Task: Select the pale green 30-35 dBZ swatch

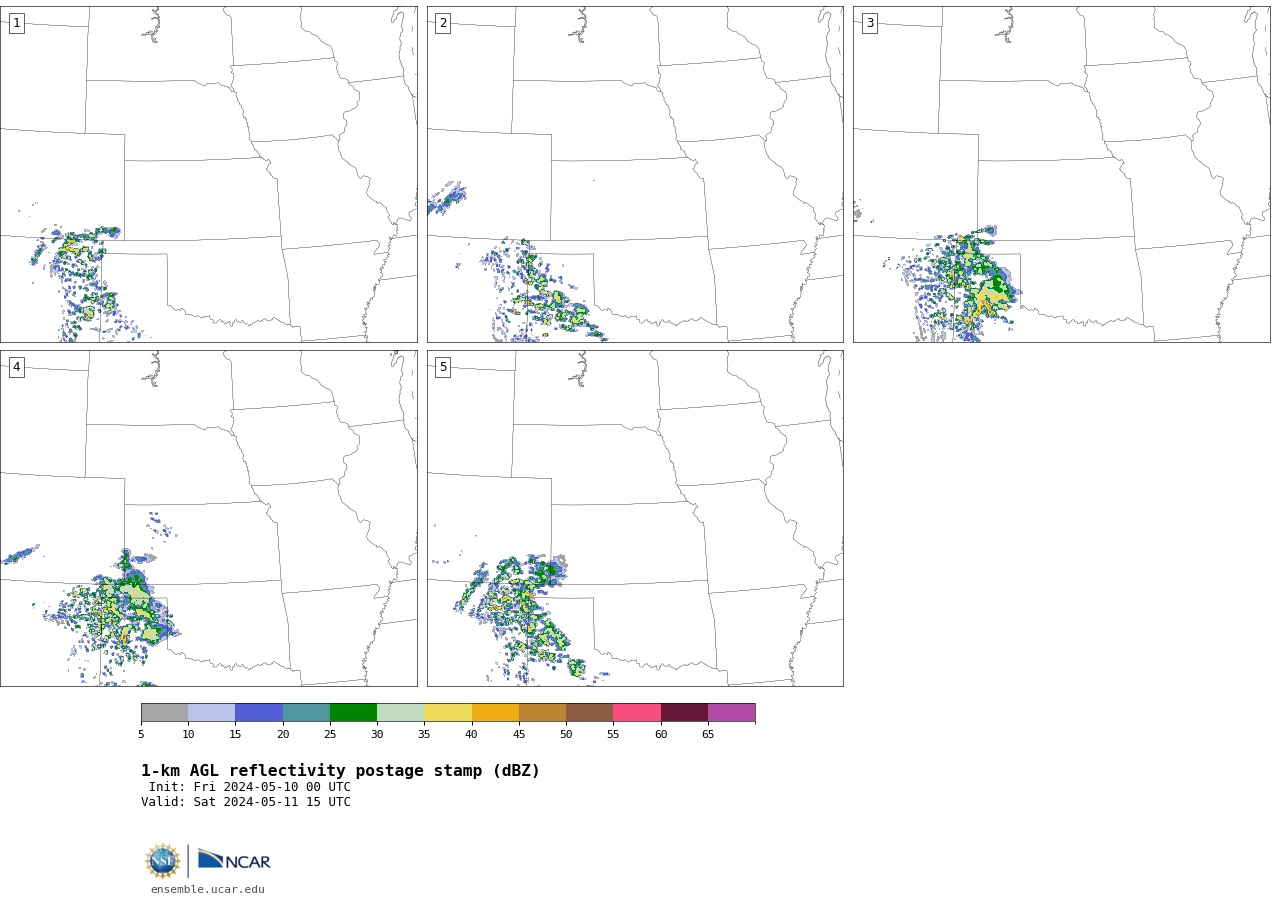Action: 401,712
